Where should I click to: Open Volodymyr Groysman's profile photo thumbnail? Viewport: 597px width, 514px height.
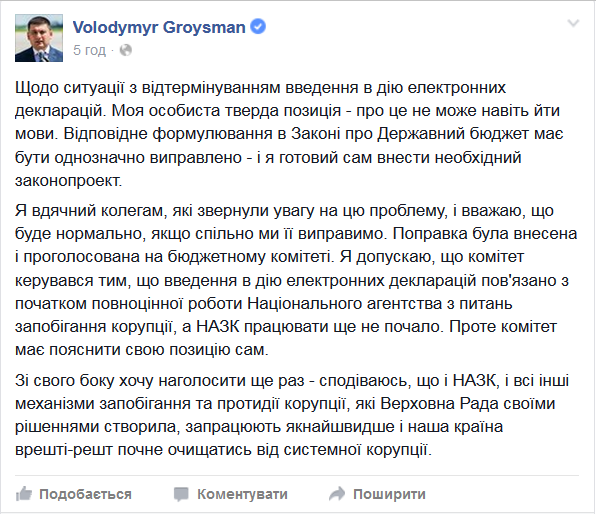pyautogui.click(x=39, y=38)
